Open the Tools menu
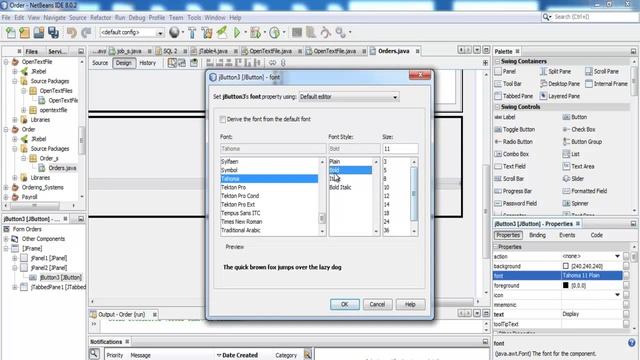The width and height of the screenshot is (640, 360). tap(194, 18)
